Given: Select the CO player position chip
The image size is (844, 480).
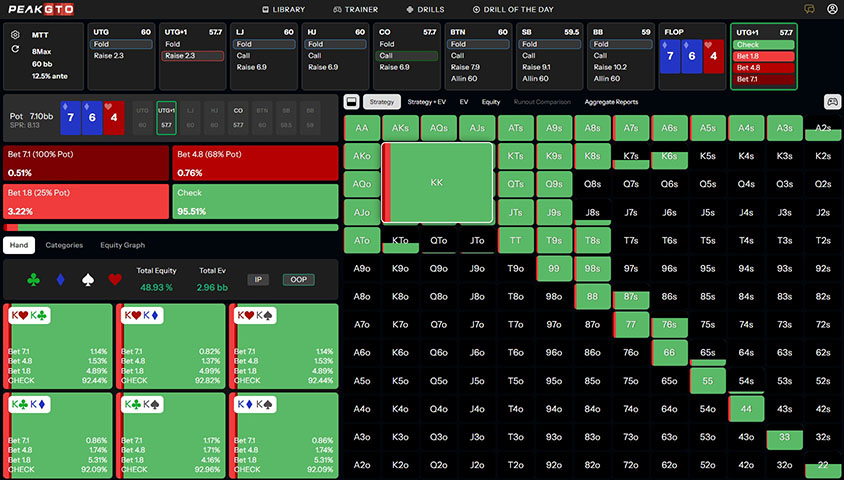Looking at the screenshot, I should [x=238, y=120].
